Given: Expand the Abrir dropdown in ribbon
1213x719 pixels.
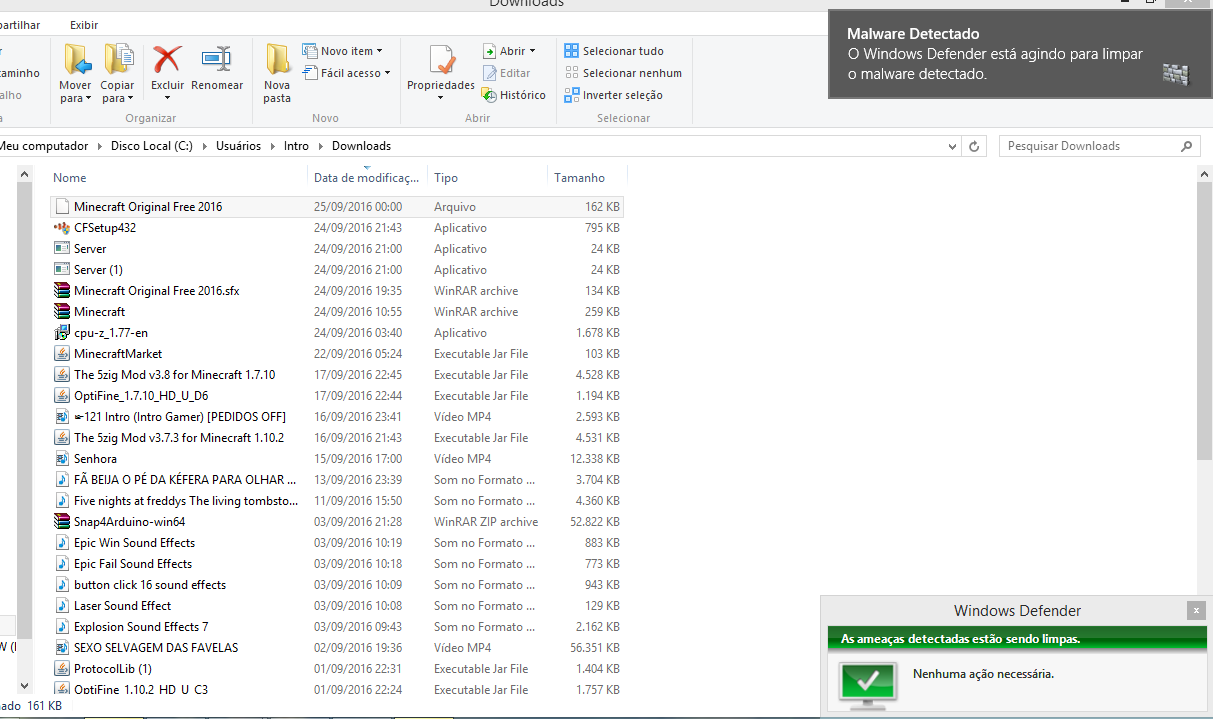Looking at the screenshot, I should (x=532, y=51).
